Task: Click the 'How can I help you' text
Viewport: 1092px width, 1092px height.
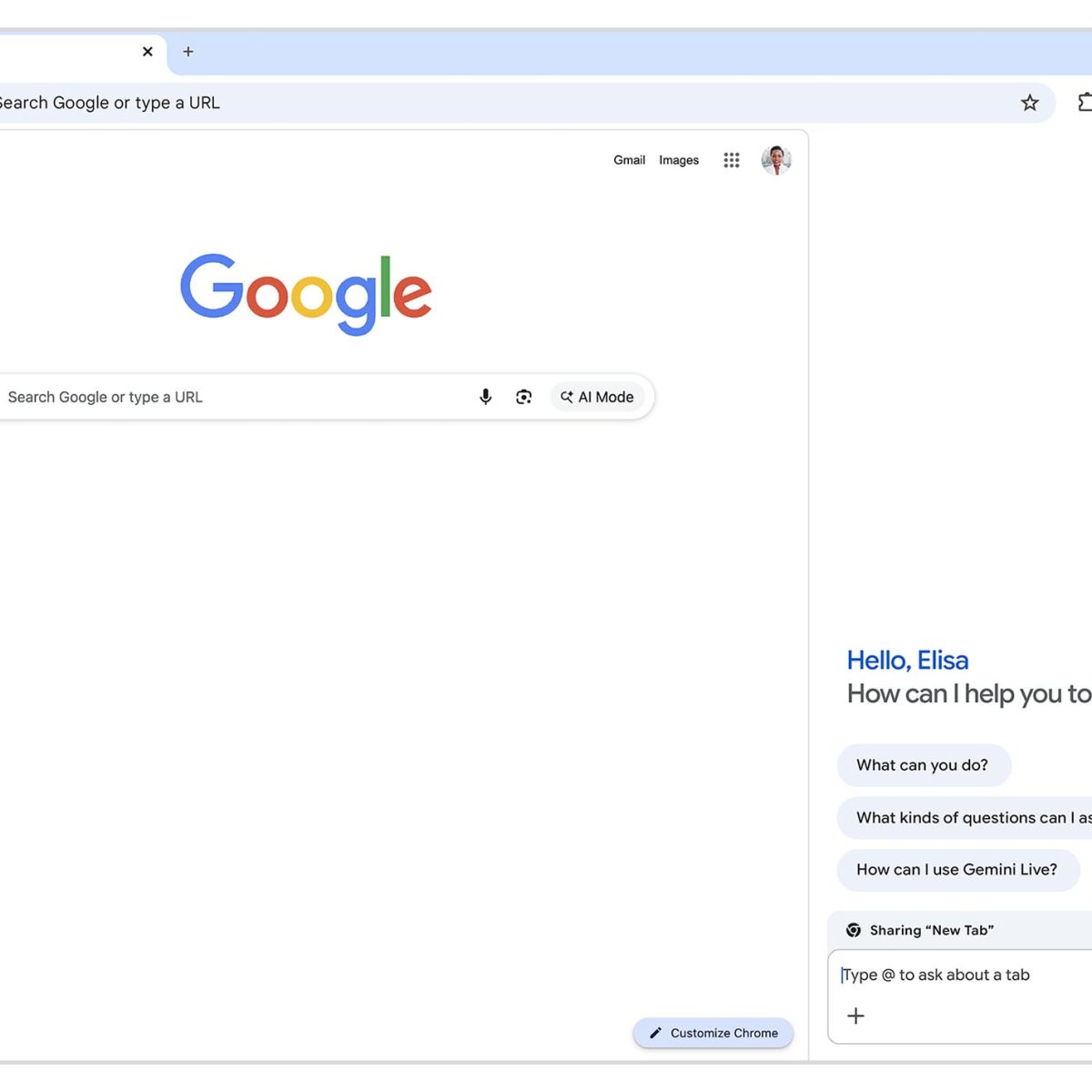Action: 969,693
